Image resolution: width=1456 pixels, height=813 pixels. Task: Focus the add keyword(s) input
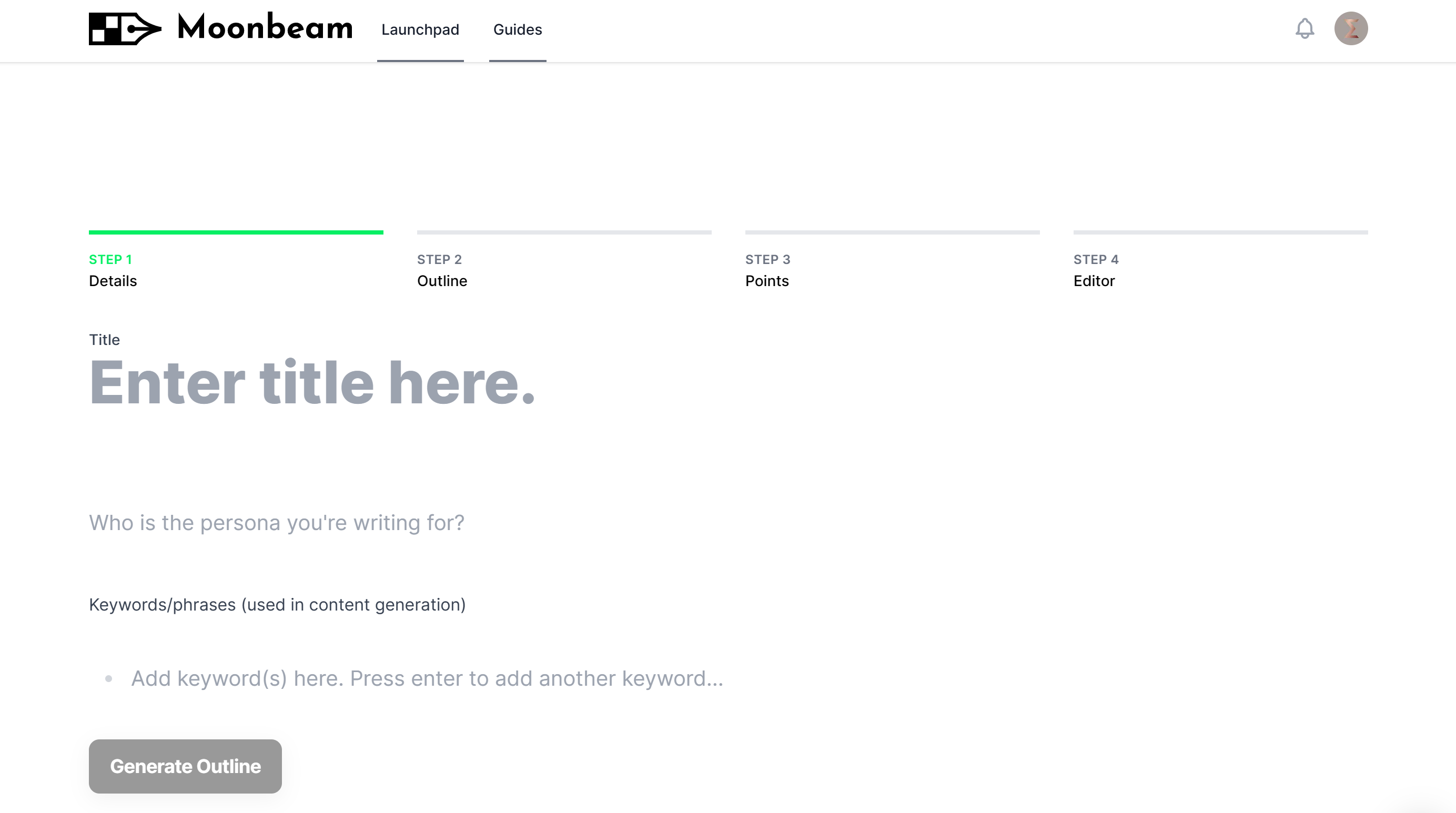click(749, 678)
